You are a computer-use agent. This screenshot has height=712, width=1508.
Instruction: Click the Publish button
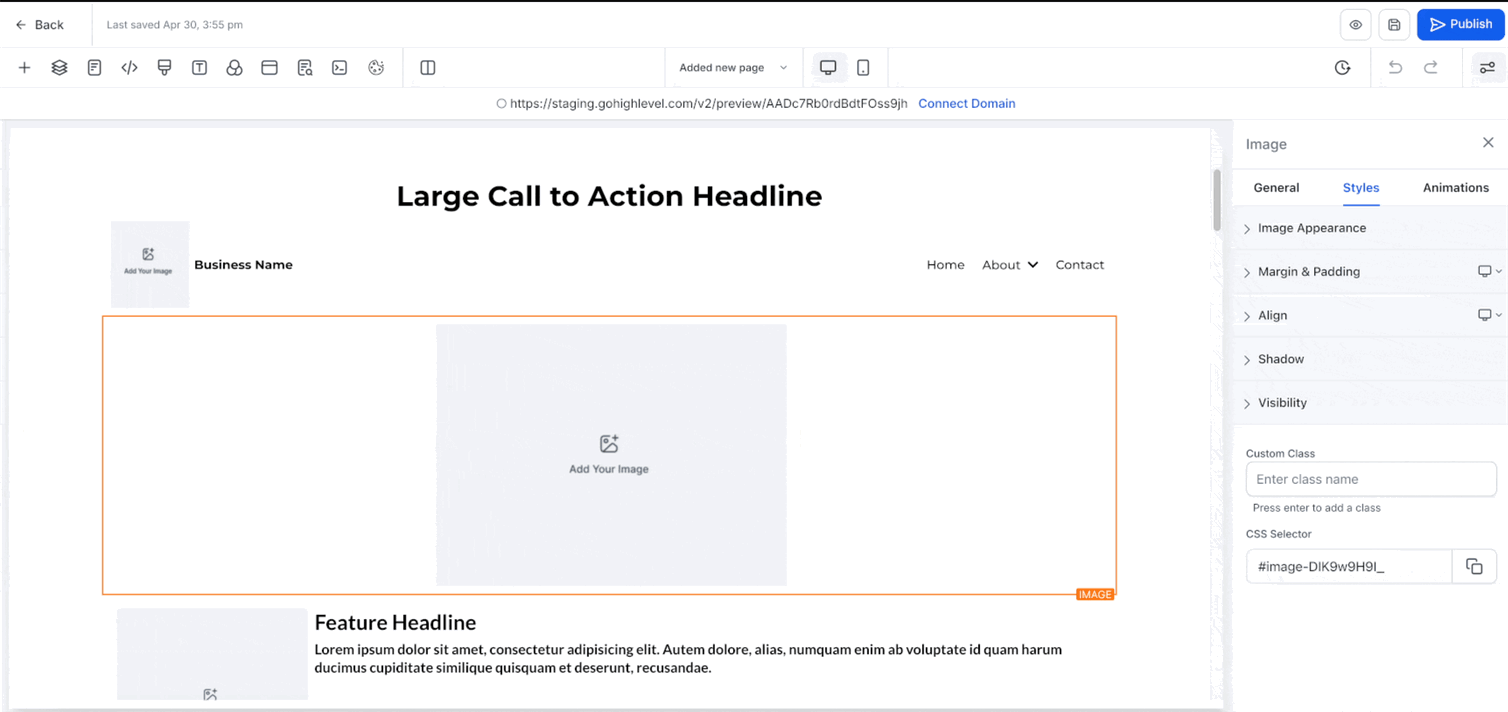coord(1461,25)
